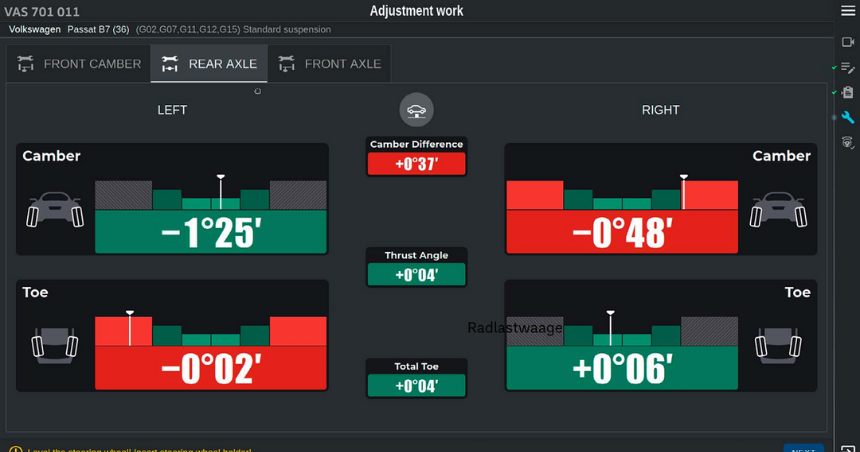Click the exit icon at bottom right
Screen dimensions: 860x452
(x=848, y=449)
